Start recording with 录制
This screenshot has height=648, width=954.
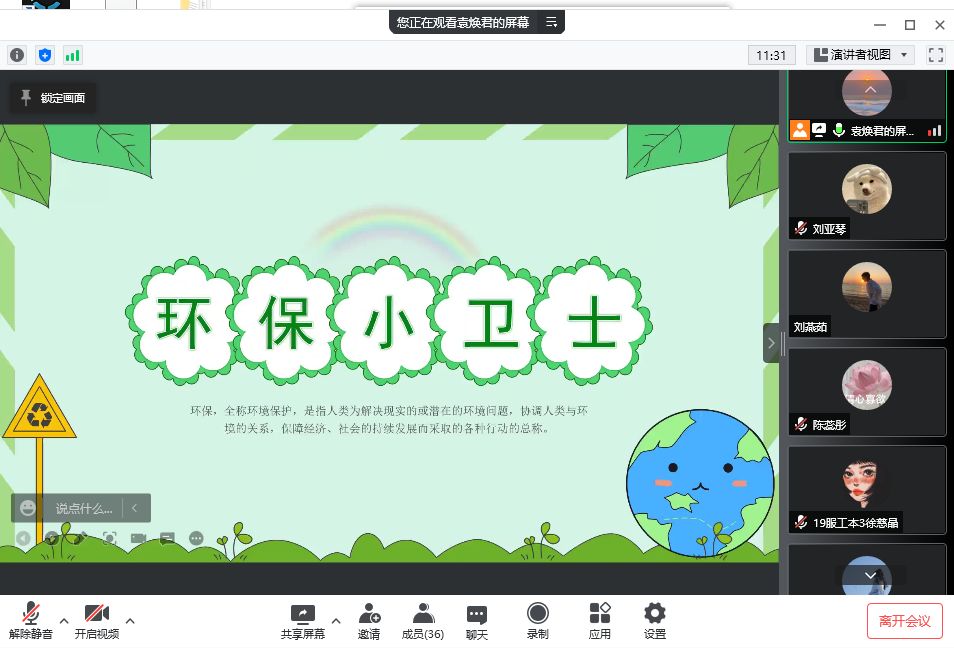[x=538, y=621]
